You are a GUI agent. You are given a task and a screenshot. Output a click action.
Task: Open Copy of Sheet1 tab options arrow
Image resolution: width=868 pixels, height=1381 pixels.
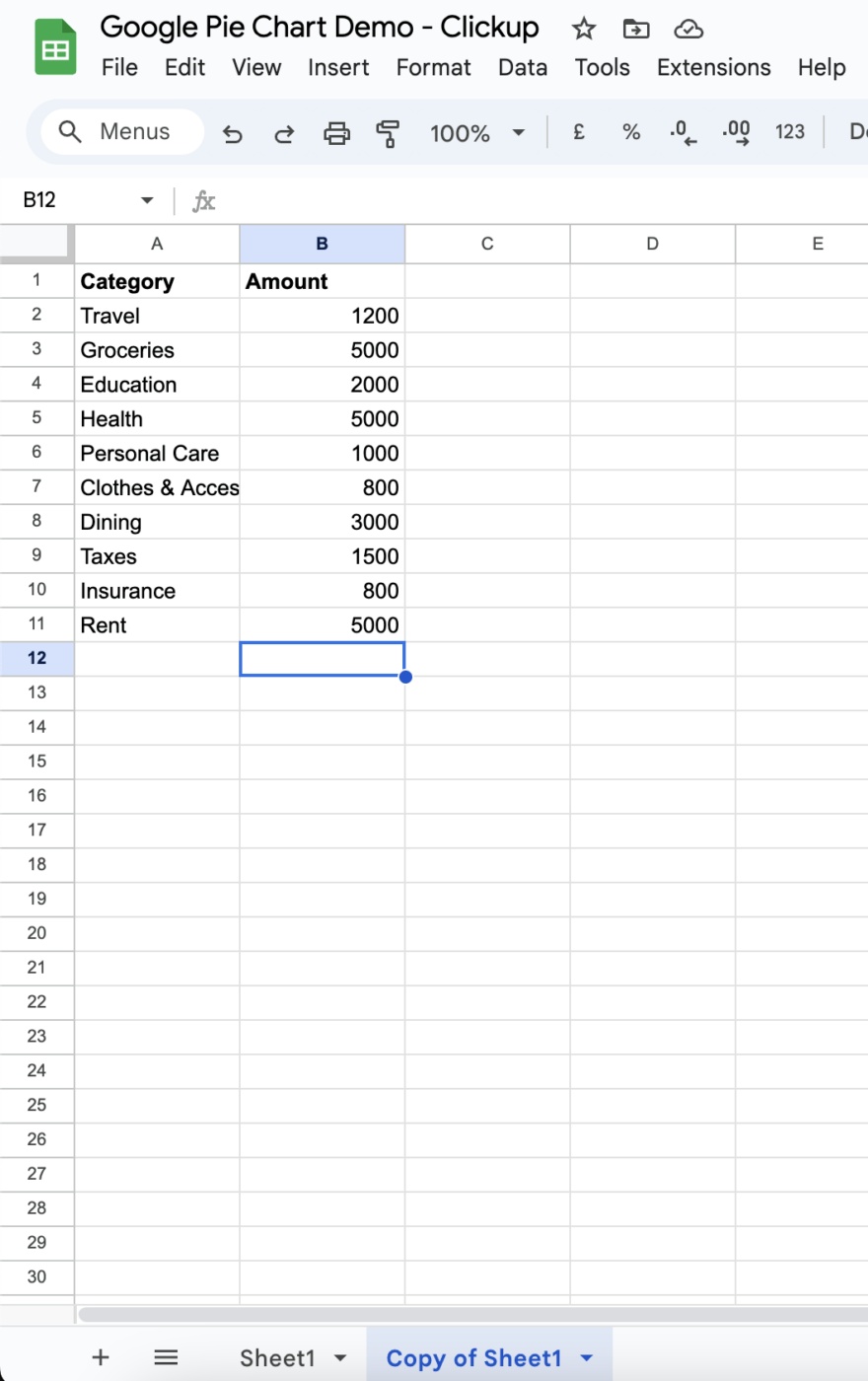[587, 1358]
